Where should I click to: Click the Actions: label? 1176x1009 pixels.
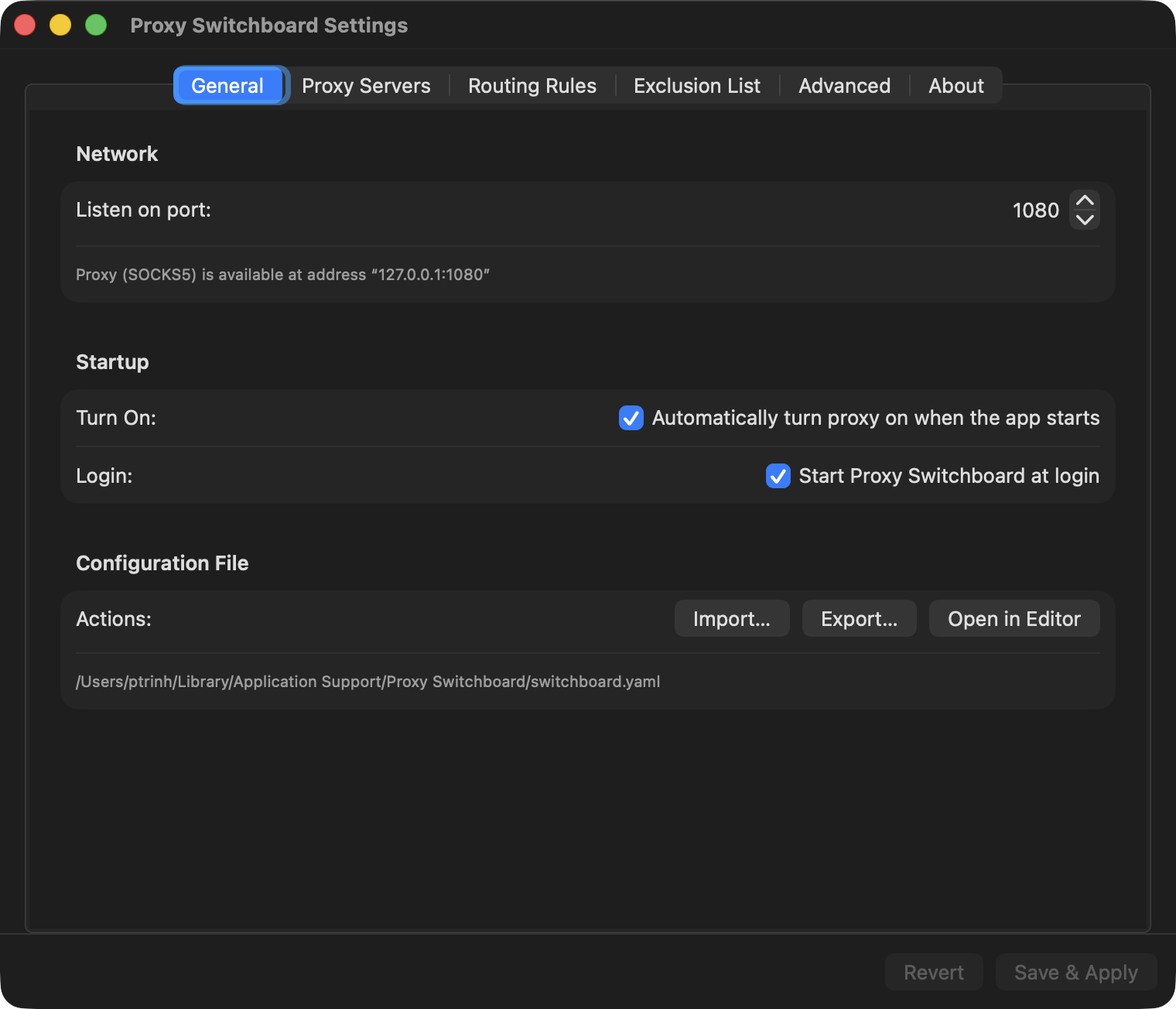tap(114, 619)
